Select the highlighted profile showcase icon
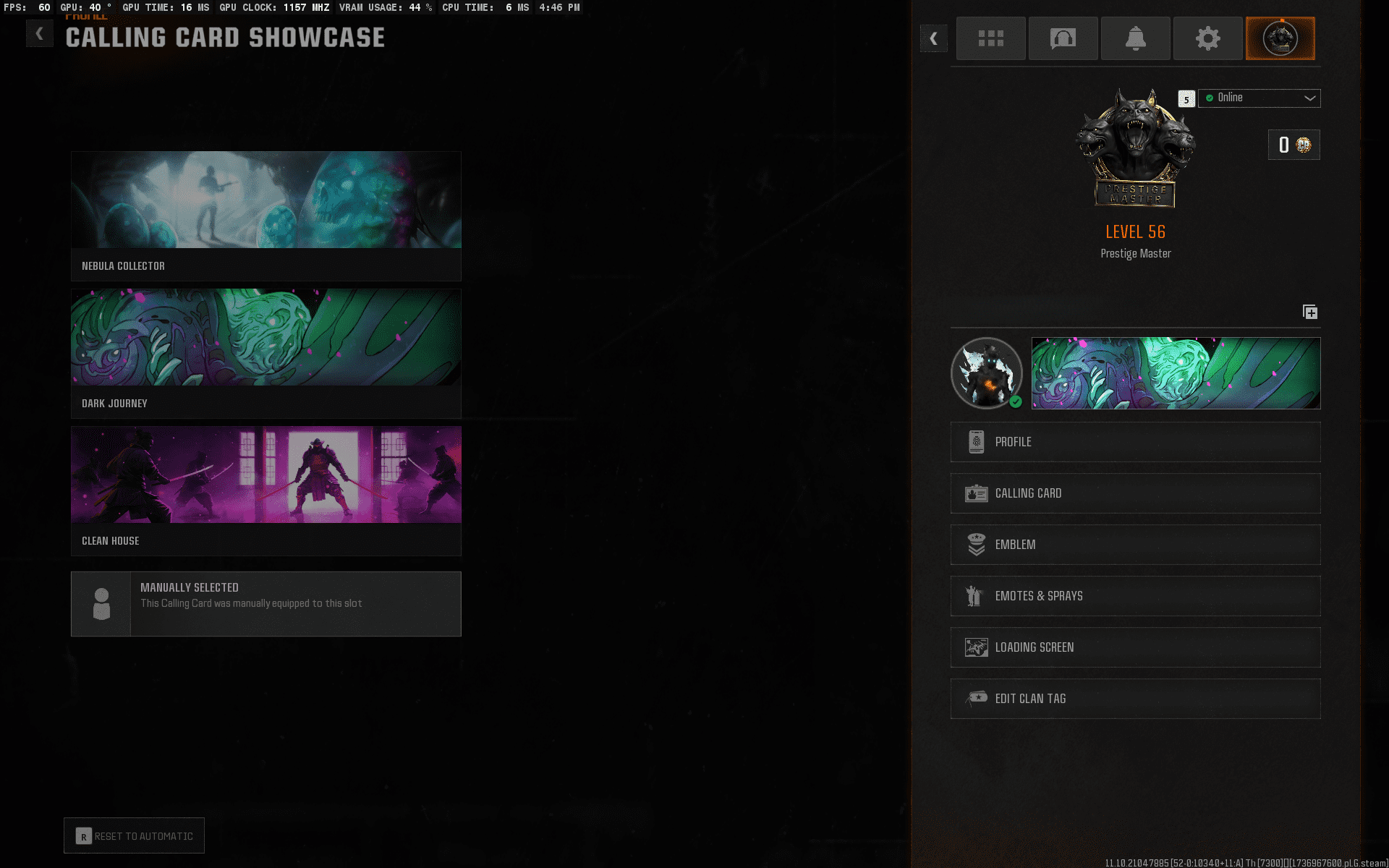The height and width of the screenshot is (868, 1389). [x=1280, y=38]
